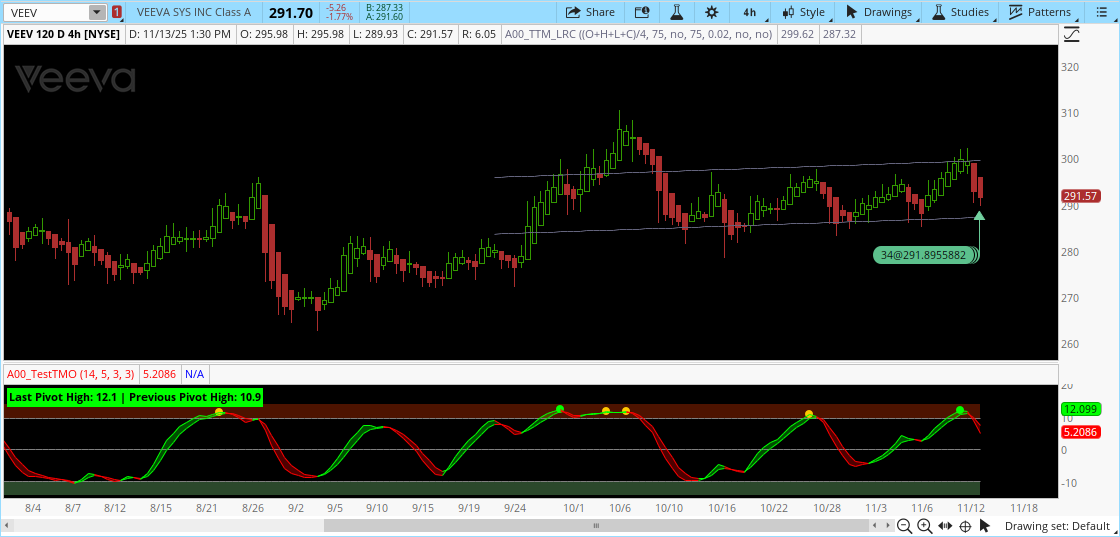Click the red linked-symbol number 1 badge
The image size is (1120, 537).
coord(117,12)
